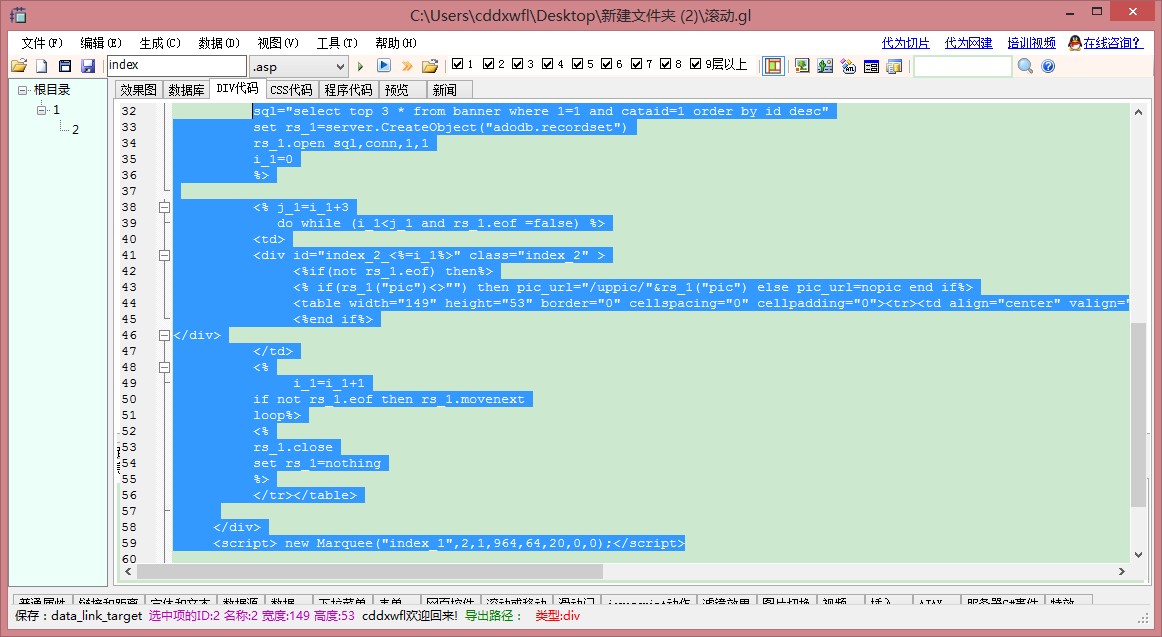This screenshot has width=1162, height=637.
Task: Open the .asp file extension dropdown
Action: point(339,67)
